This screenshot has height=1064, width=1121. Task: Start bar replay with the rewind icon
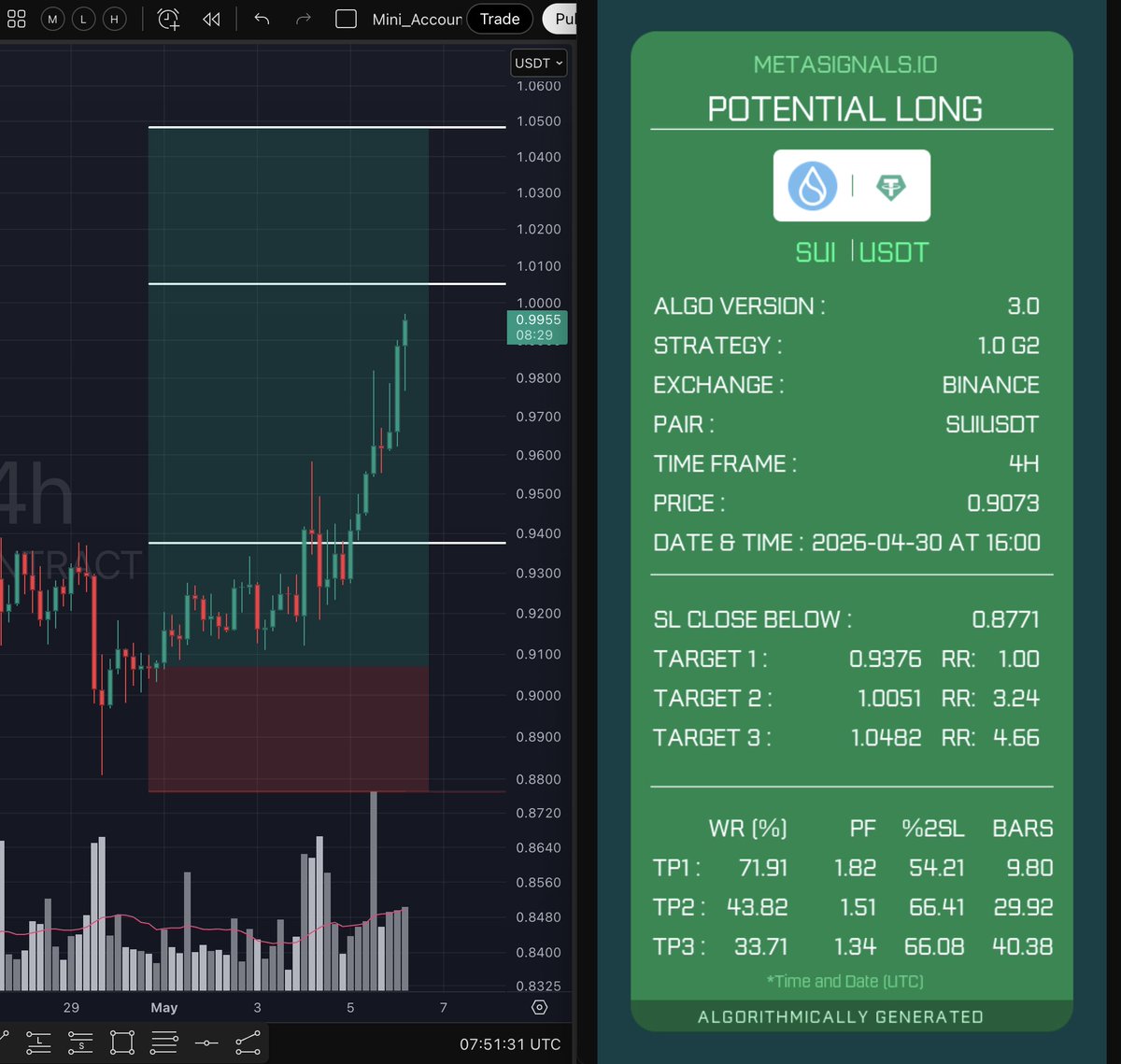point(211,19)
